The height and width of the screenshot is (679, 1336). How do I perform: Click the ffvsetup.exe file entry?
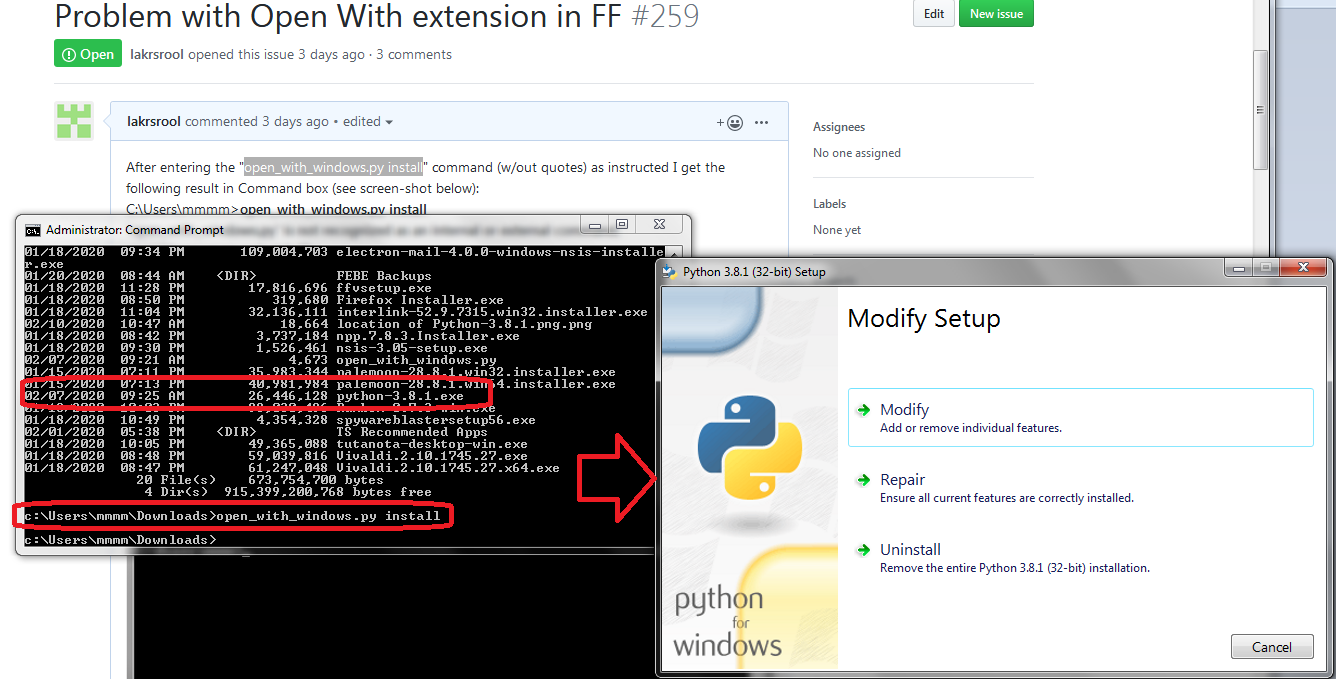[x=384, y=288]
